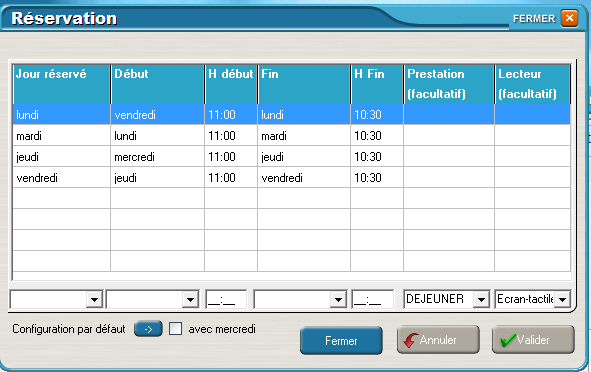Click the H début time input field

(226, 300)
